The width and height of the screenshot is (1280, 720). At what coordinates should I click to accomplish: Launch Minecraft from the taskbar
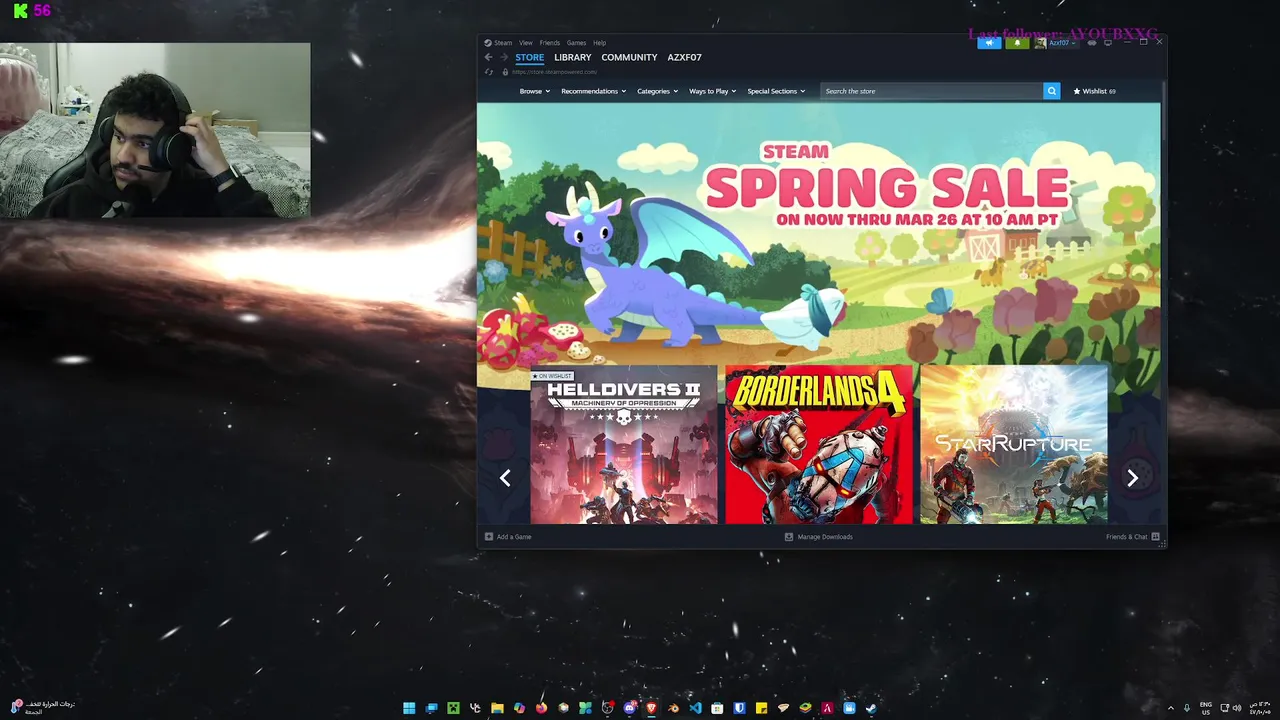click(453, 708)
